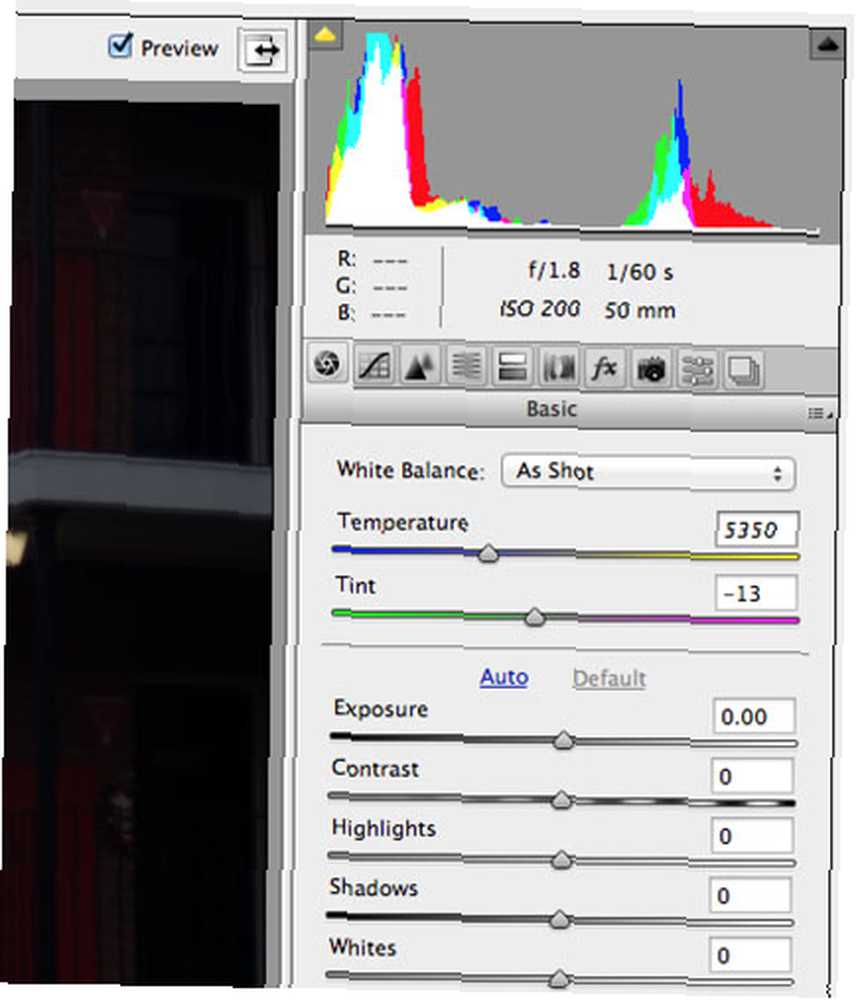
Task: Click the f/1.8 aperture readout
Action: coord(554,270)
